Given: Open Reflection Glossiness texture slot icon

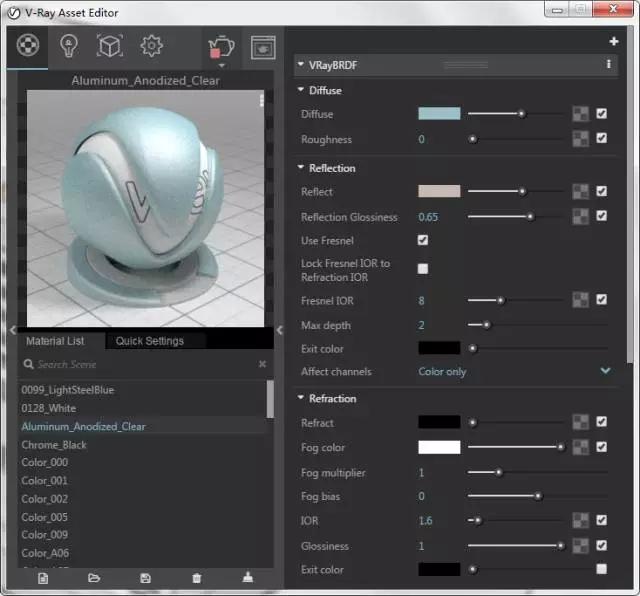Looking at the screenshot, I should point(580,216).
